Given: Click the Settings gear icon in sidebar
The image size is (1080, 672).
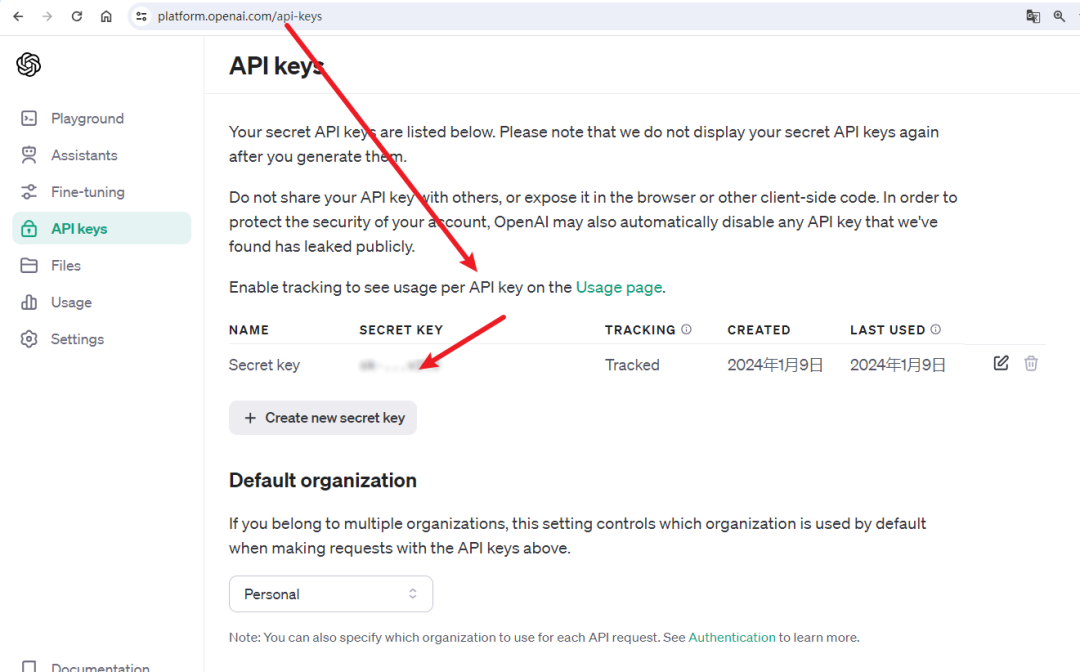Looking at the screenshot, I should (29, 339).
